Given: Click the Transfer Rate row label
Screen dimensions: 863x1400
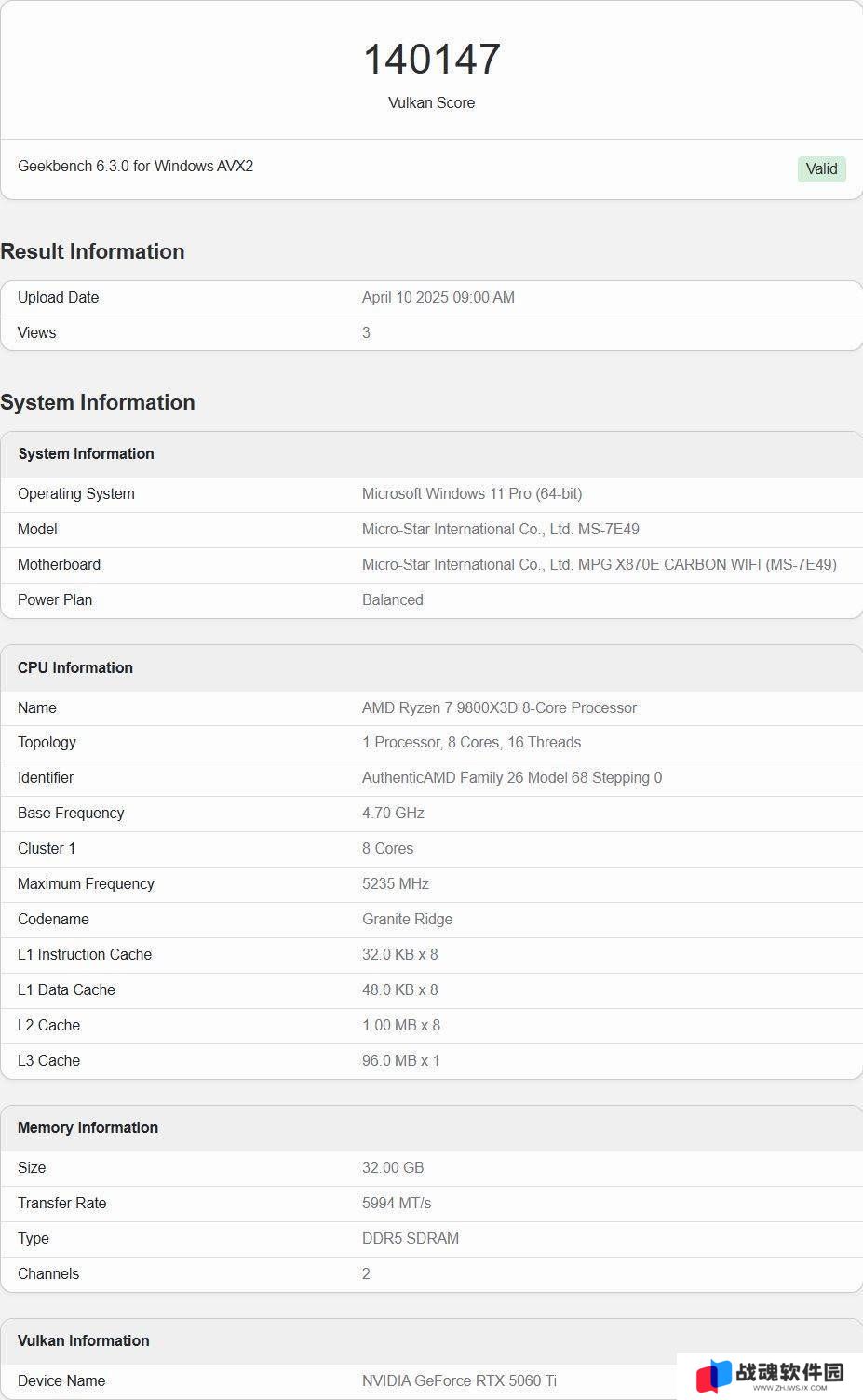Looking at the screenshot, I should (62, 1203).
